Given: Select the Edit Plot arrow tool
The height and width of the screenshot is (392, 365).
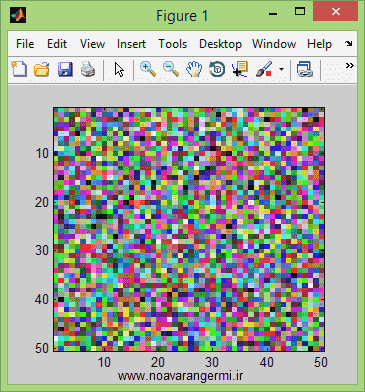Looking at the screenshot, I should [119, 70].
